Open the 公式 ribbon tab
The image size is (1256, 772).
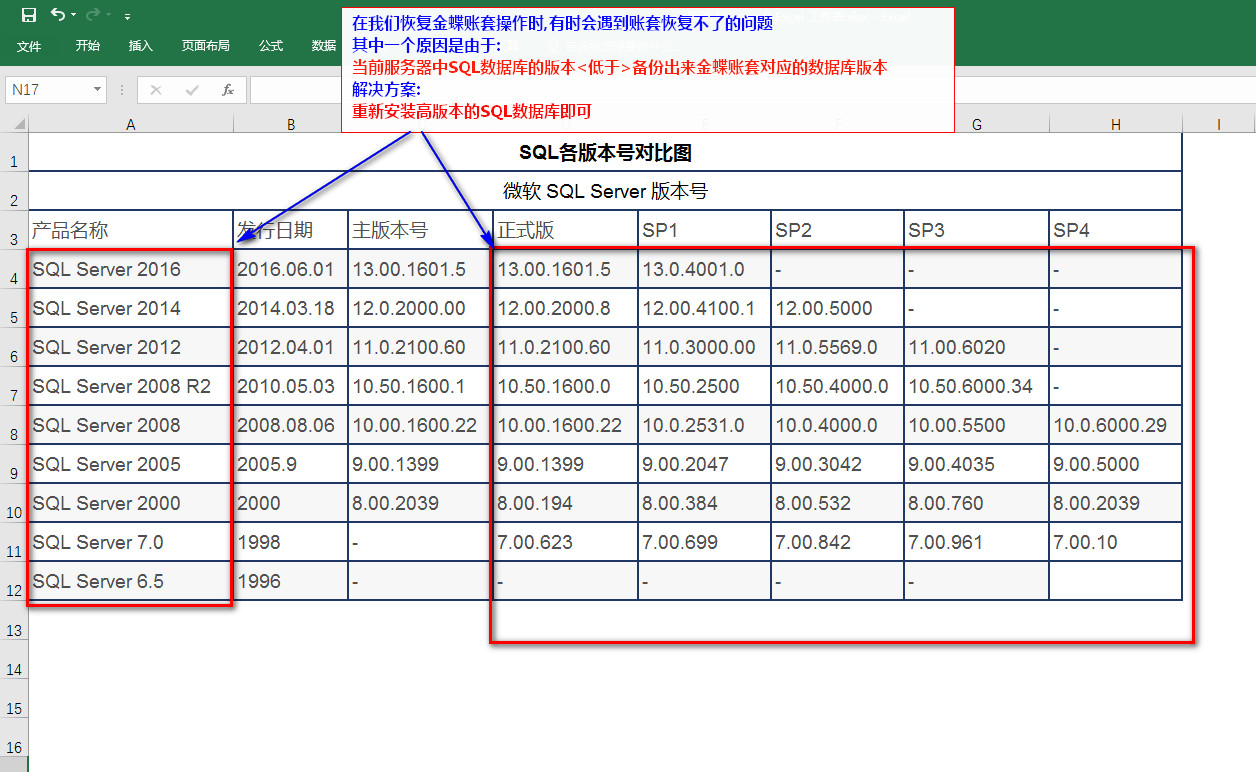tap(270, 46)
